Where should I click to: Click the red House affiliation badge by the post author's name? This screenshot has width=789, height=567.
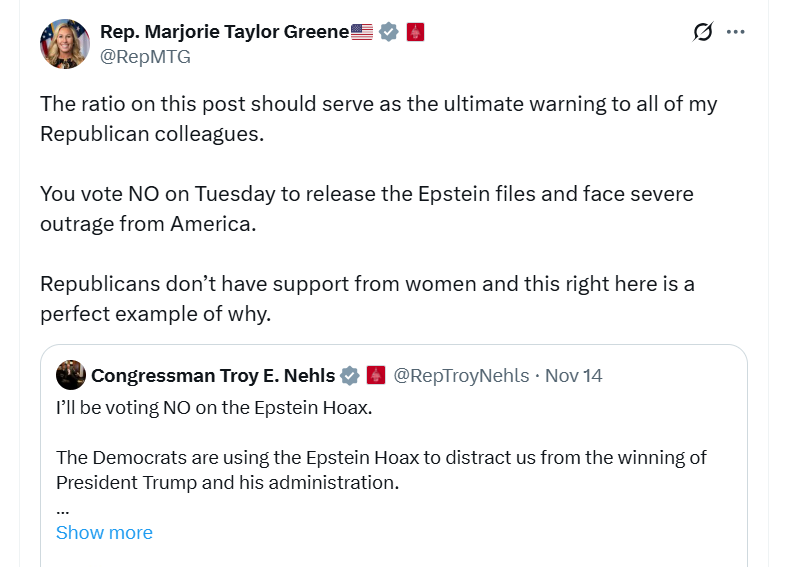[x=415, y=32]
